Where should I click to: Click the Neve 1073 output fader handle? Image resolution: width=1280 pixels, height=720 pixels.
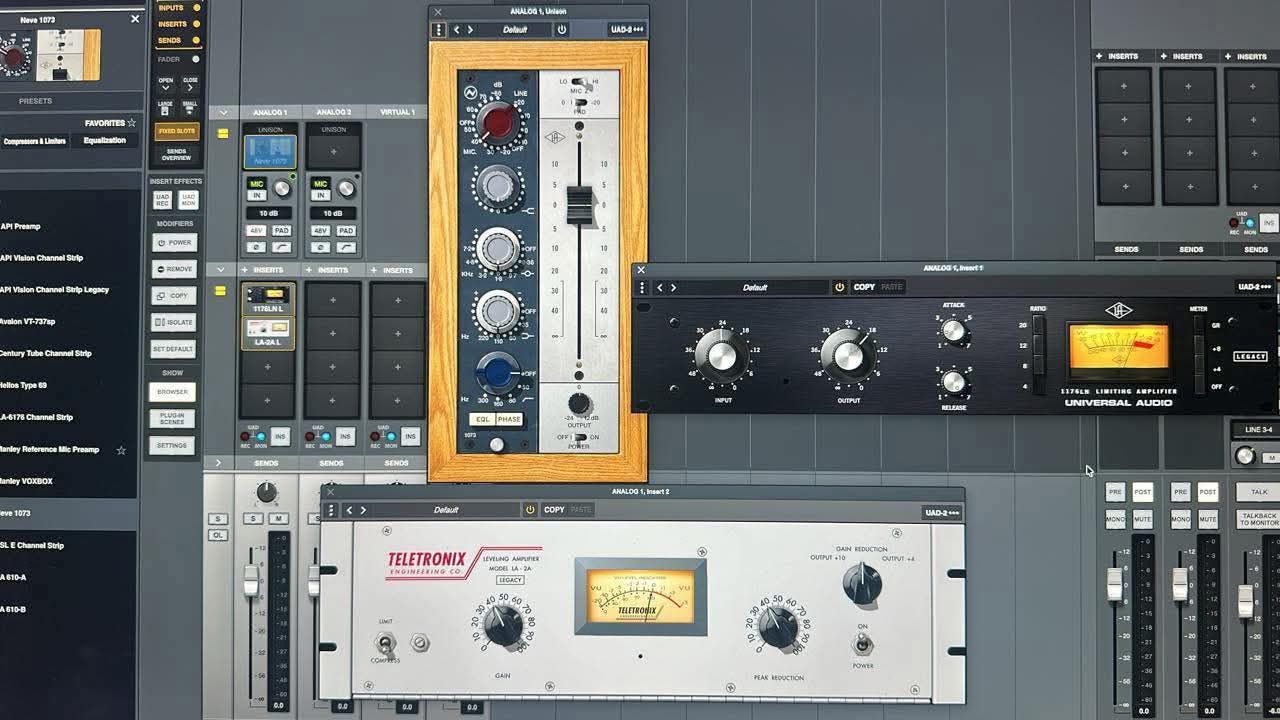point(579,204)
